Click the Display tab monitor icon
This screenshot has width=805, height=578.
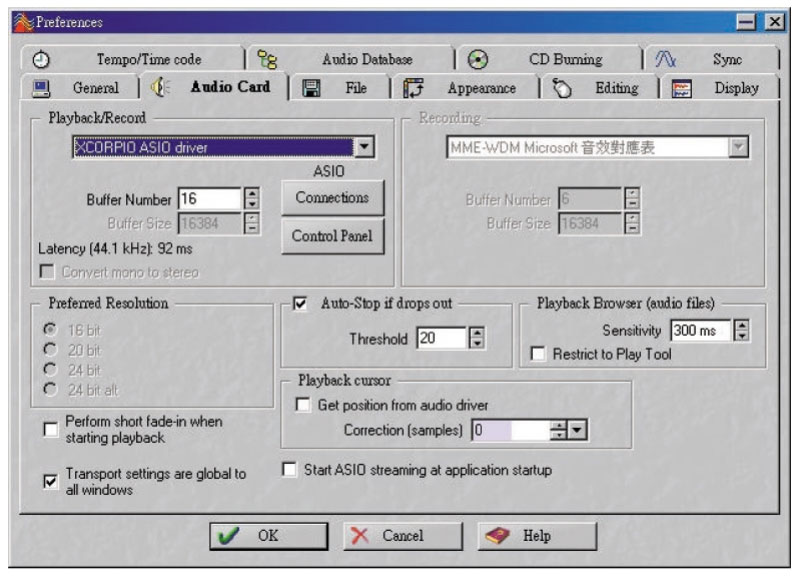pos(682,88)
